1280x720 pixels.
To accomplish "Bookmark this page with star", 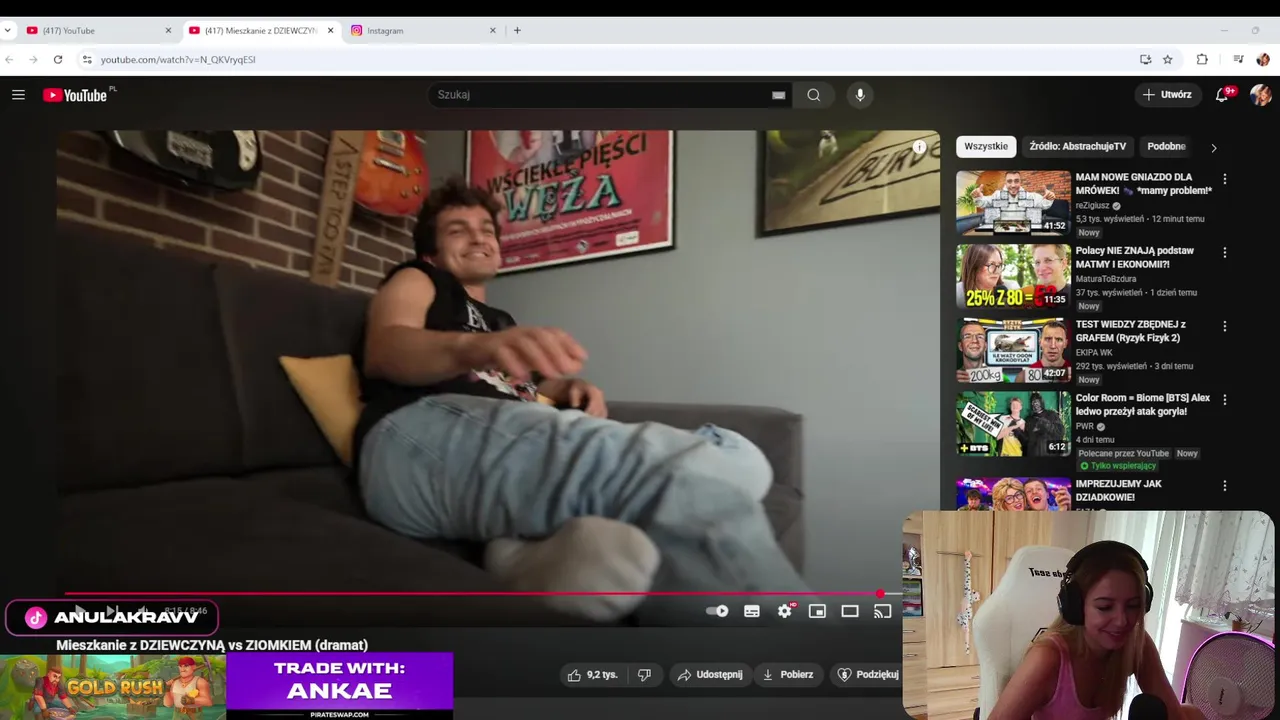I will 1168,60.
